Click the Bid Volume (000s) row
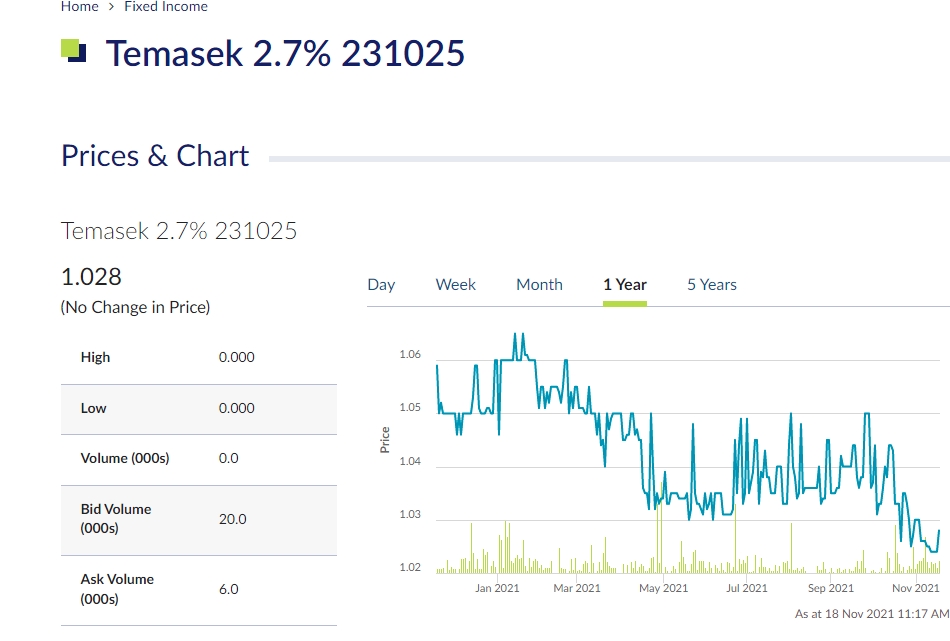950x641 pixels. 198,519
